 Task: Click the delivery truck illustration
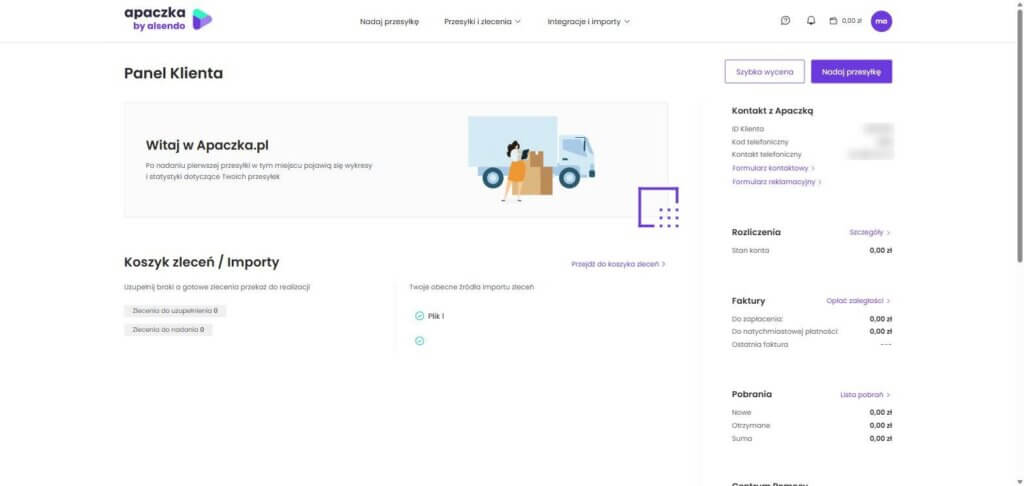(532, 159)
